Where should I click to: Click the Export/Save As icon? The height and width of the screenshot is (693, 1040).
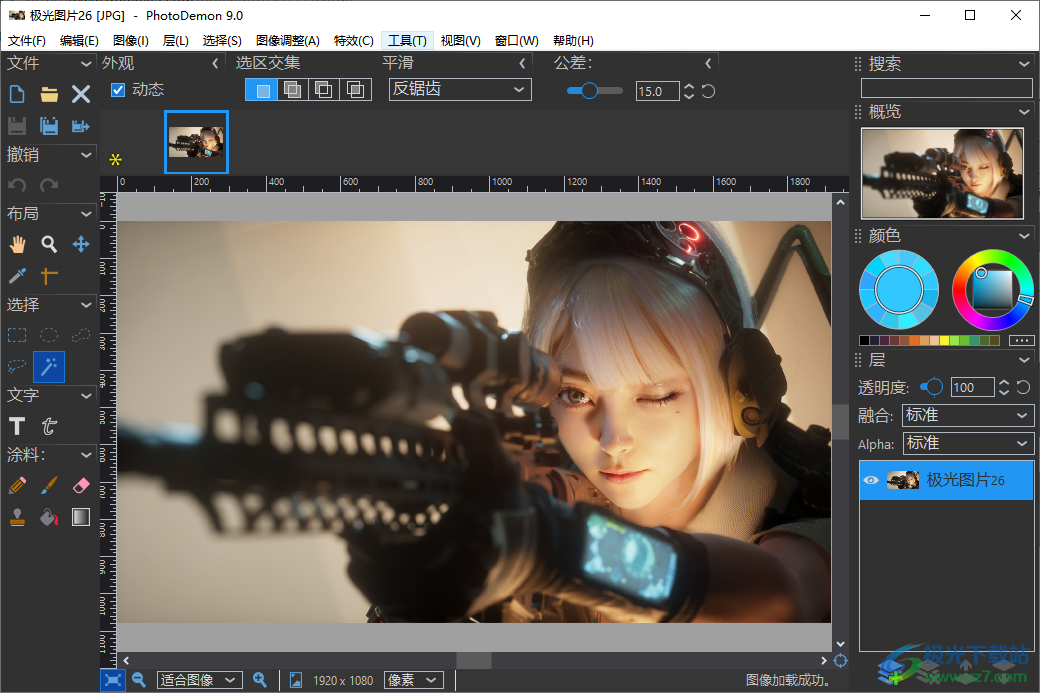(x=81, y=126)
